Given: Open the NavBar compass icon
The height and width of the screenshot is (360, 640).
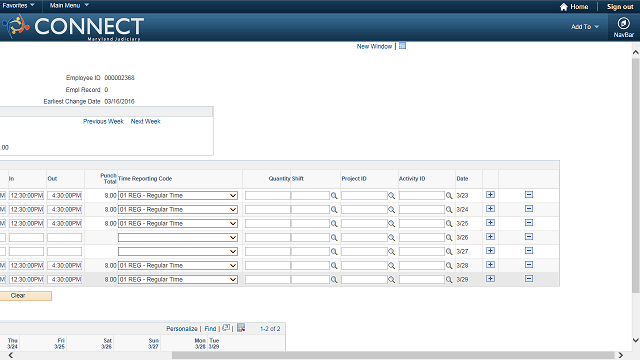Looking at the screenshot, I should [623, 24].
